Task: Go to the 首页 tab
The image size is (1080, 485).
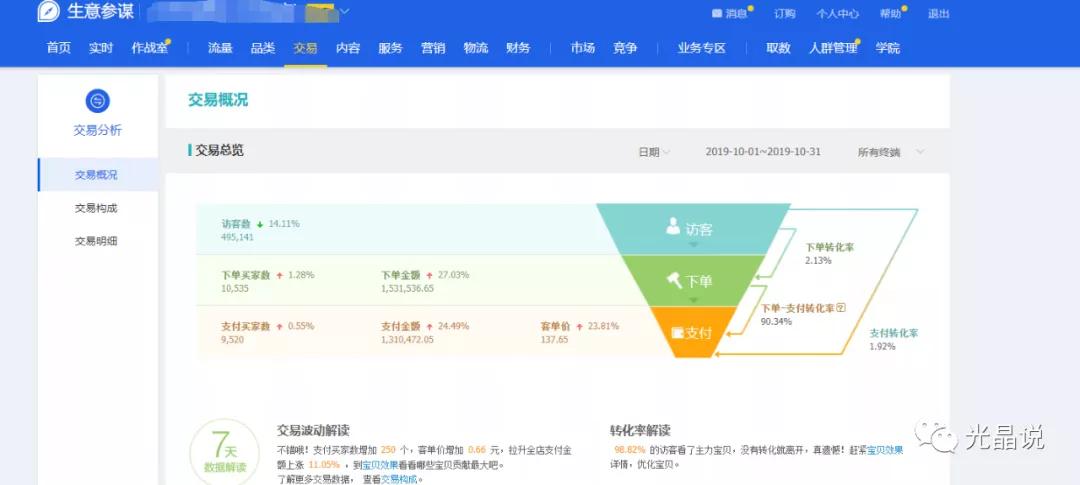Action: (x=59, y=48)
